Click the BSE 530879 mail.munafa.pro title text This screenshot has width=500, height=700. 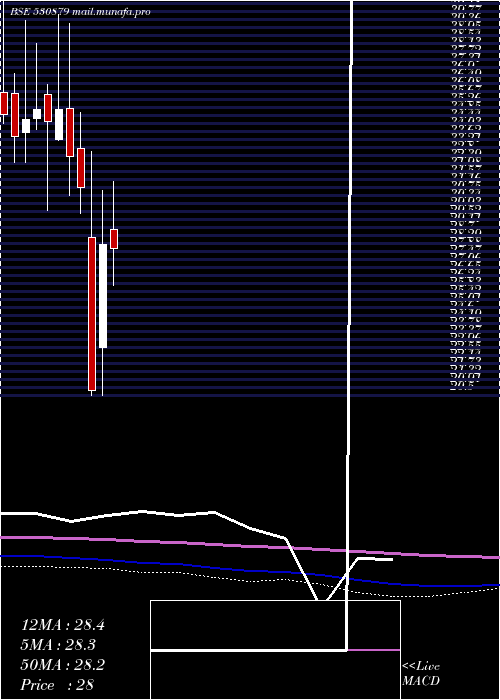coord(80,12)
